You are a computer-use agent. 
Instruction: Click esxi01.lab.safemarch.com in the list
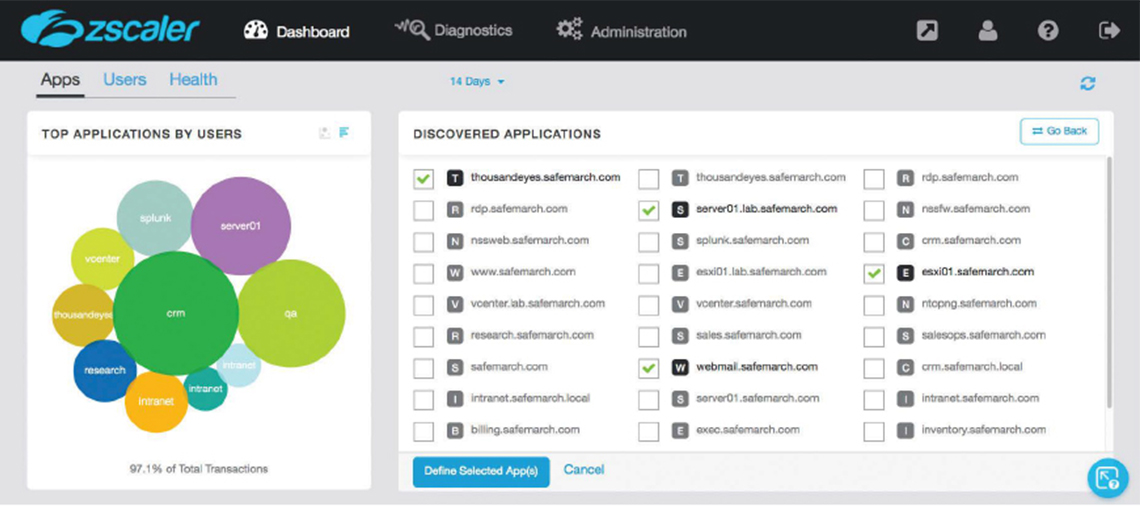(x=761, y=272)
